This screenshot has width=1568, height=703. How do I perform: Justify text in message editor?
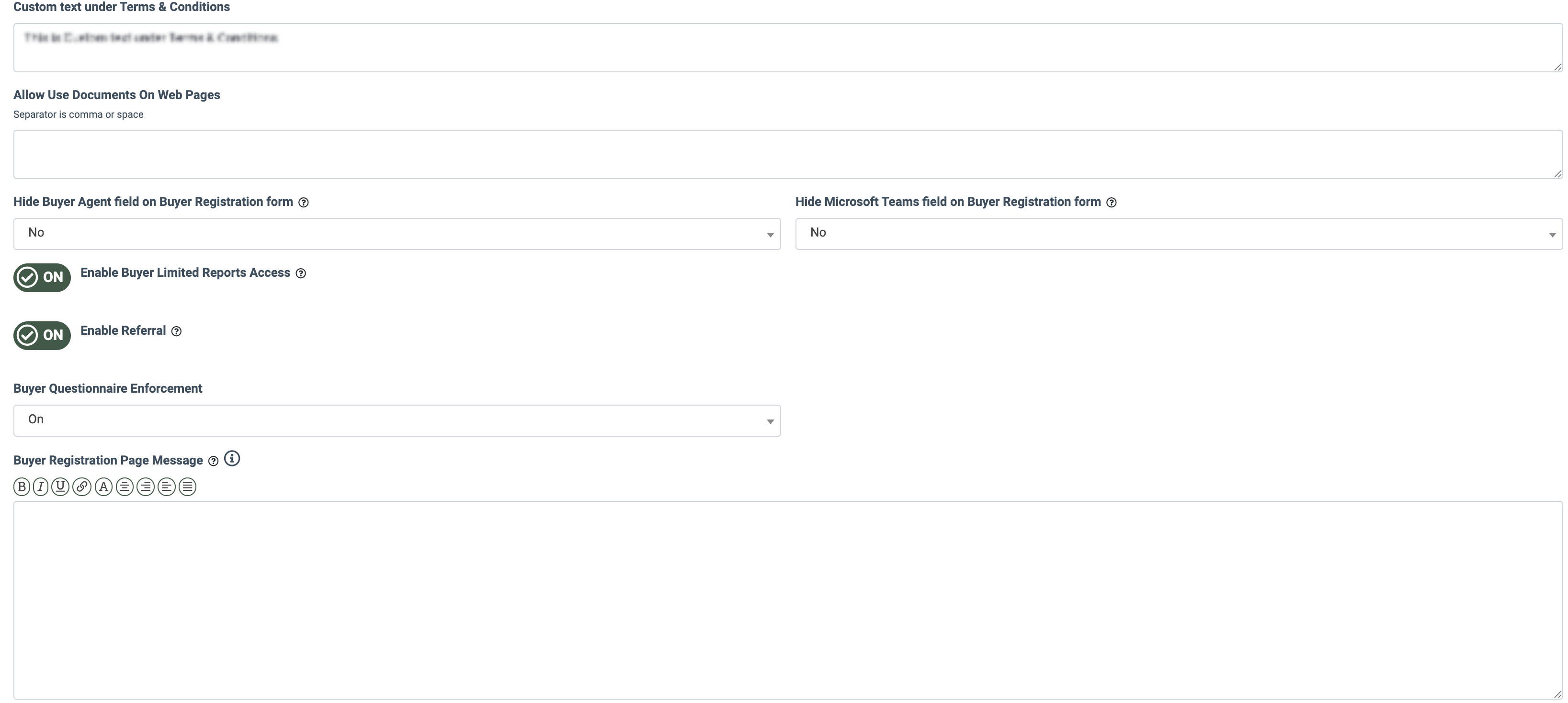click(x=187, y=487)
